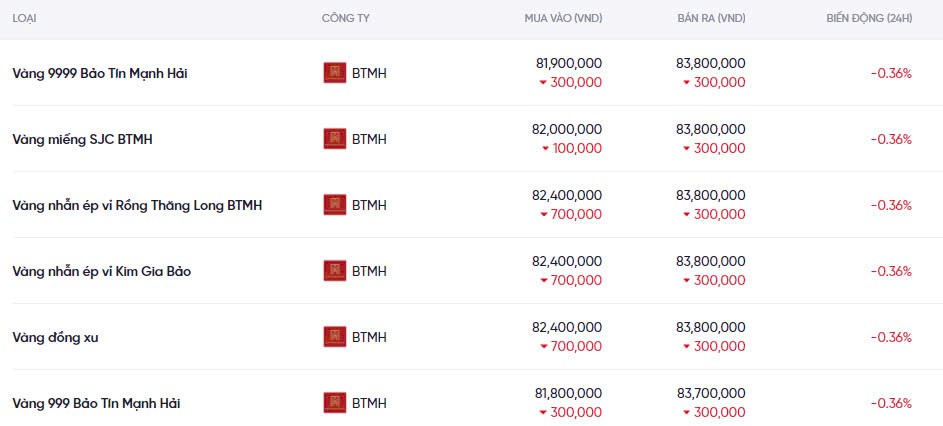The image size is (943, 426).
Task: Open Vàng miếng SJC BTMH entry
Action: click(82, 139)
